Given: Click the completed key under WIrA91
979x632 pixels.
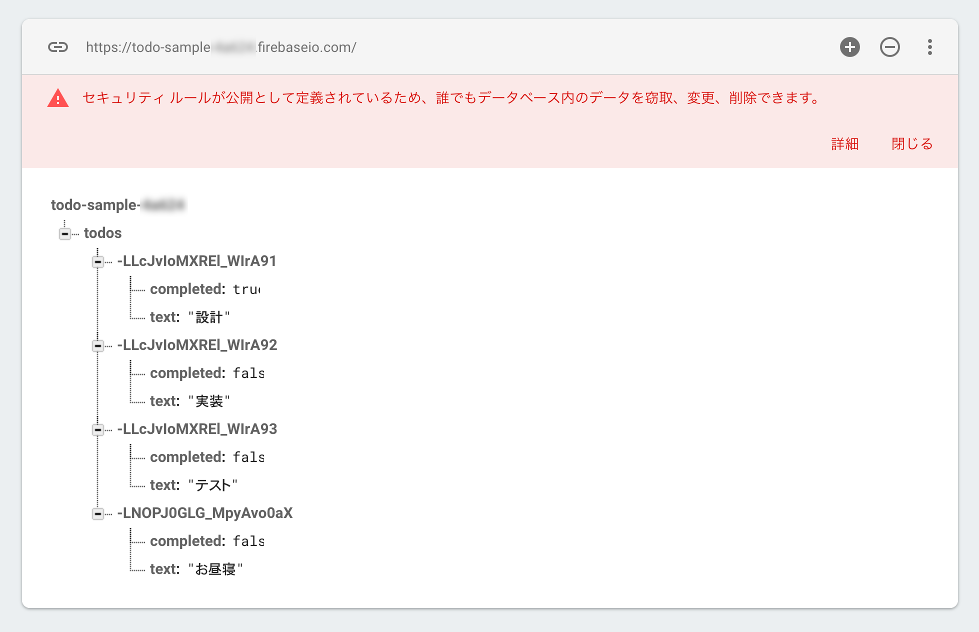Looking at the screenshot, I should (187, 289).
